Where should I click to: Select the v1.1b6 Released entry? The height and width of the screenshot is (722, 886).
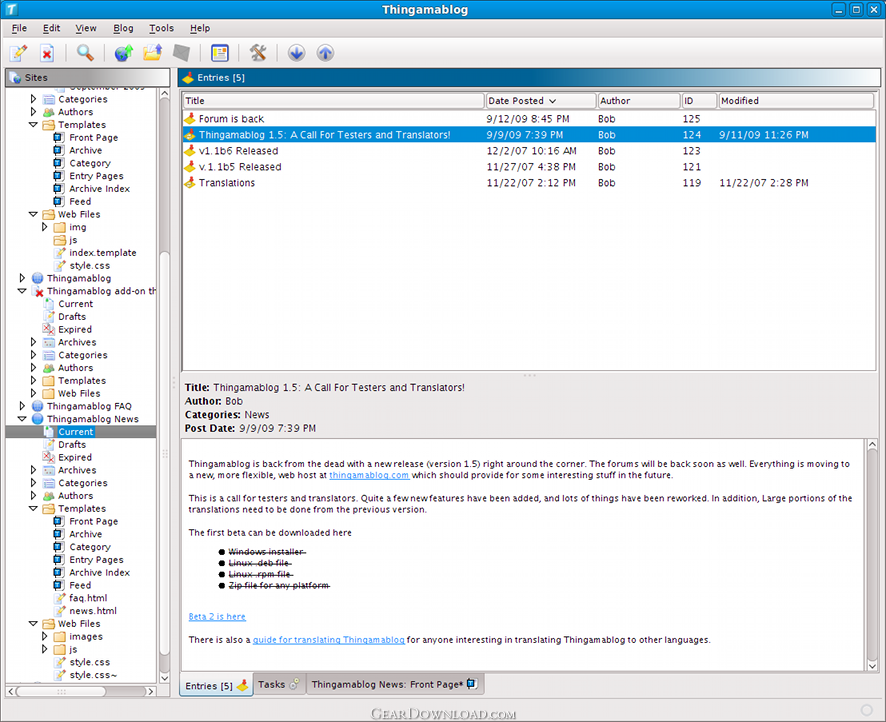[529, 151]
